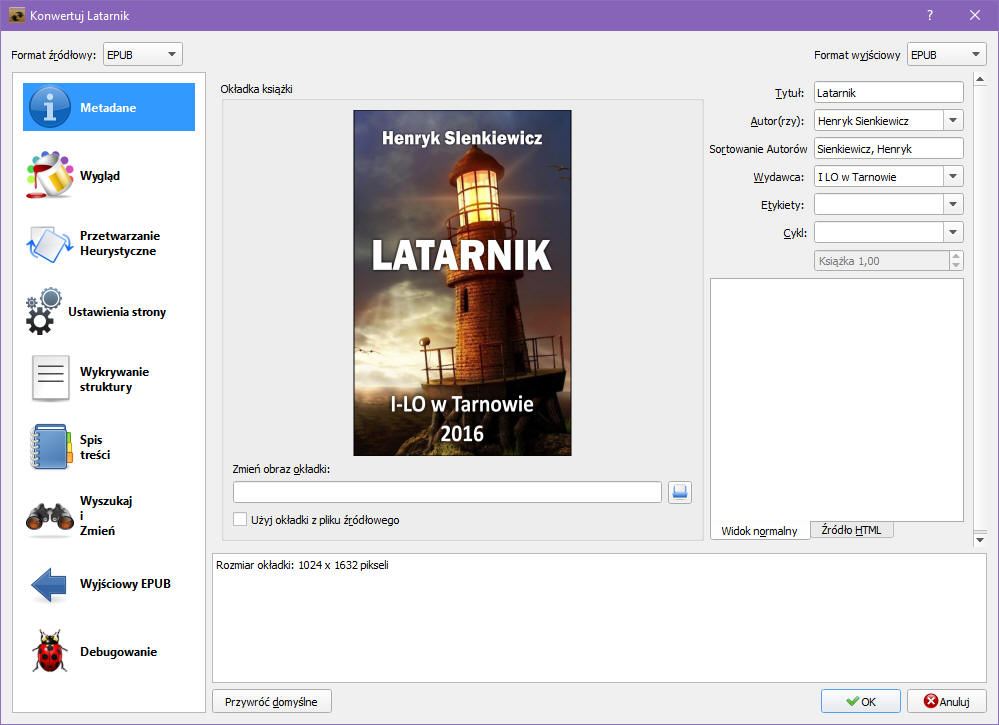Open Przetwarzanie Heurystyczne section icon
Viewport: 999px width, 725px height.
[x=50, y=244]
